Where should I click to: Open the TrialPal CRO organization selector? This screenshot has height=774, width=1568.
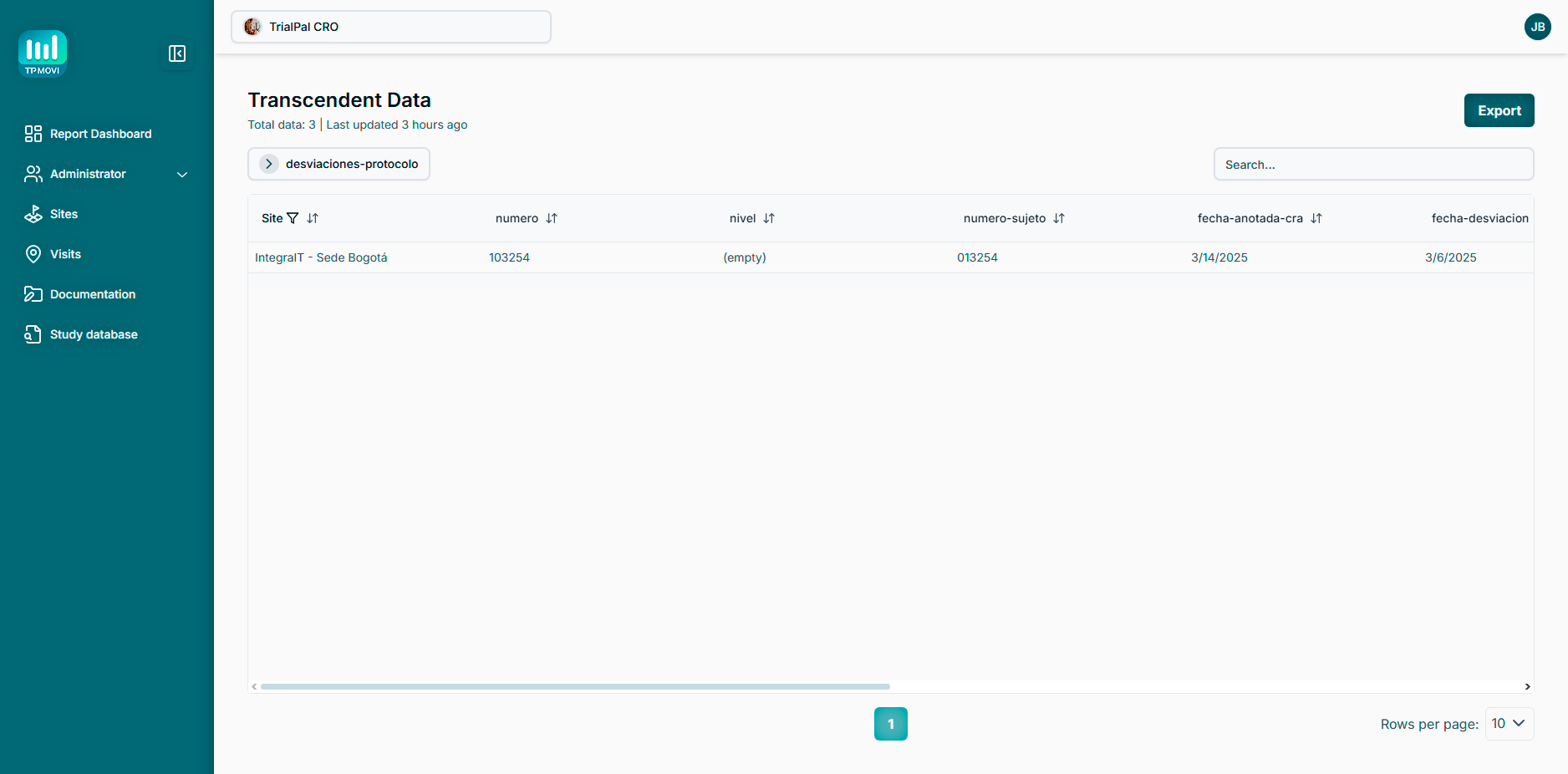click(x=390, y=27)
